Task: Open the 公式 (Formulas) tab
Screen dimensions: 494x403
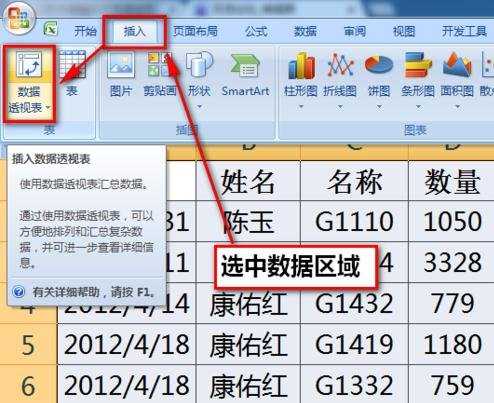Action: click(x=256, y=31)
